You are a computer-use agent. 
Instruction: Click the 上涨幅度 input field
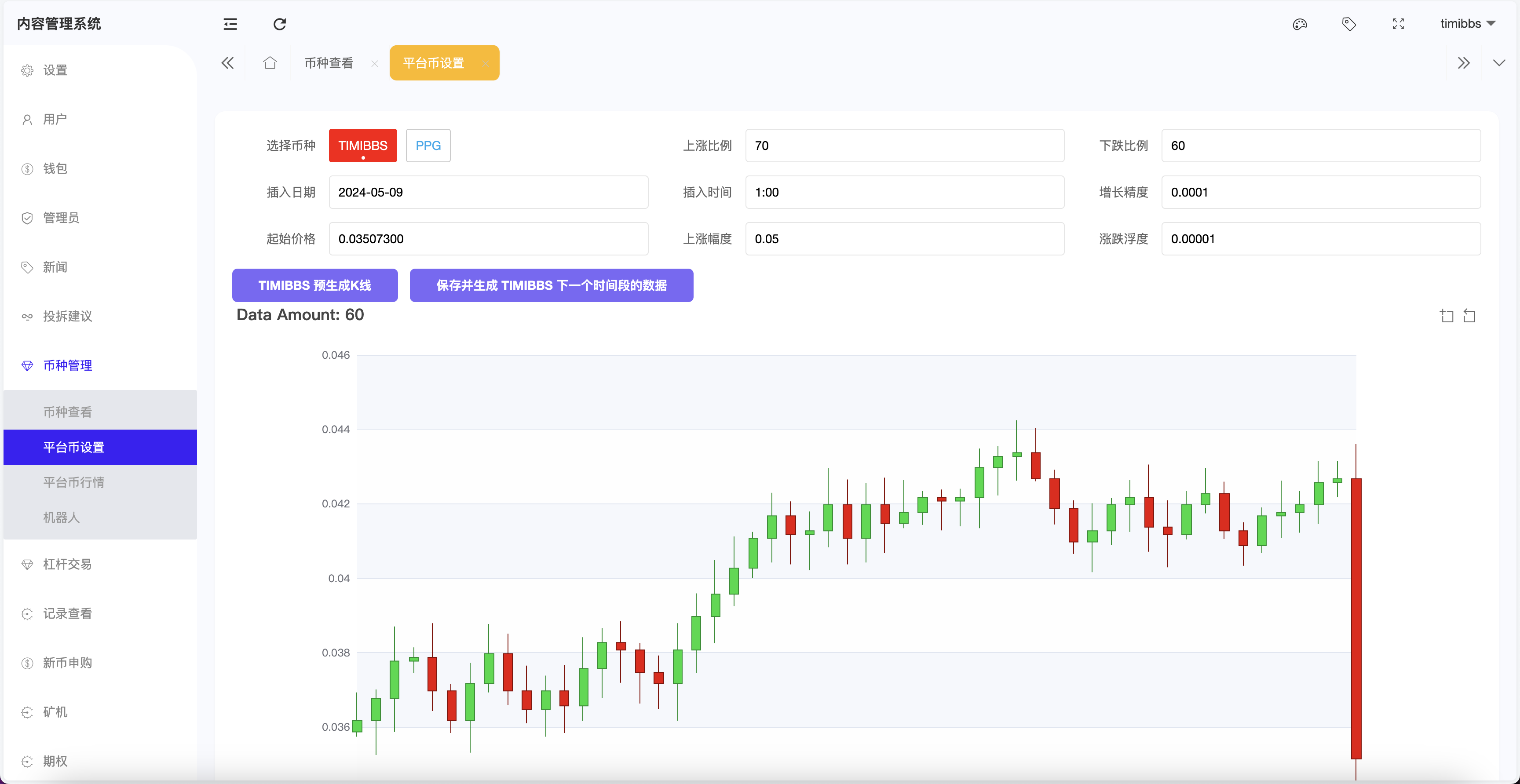pos(905,239)
